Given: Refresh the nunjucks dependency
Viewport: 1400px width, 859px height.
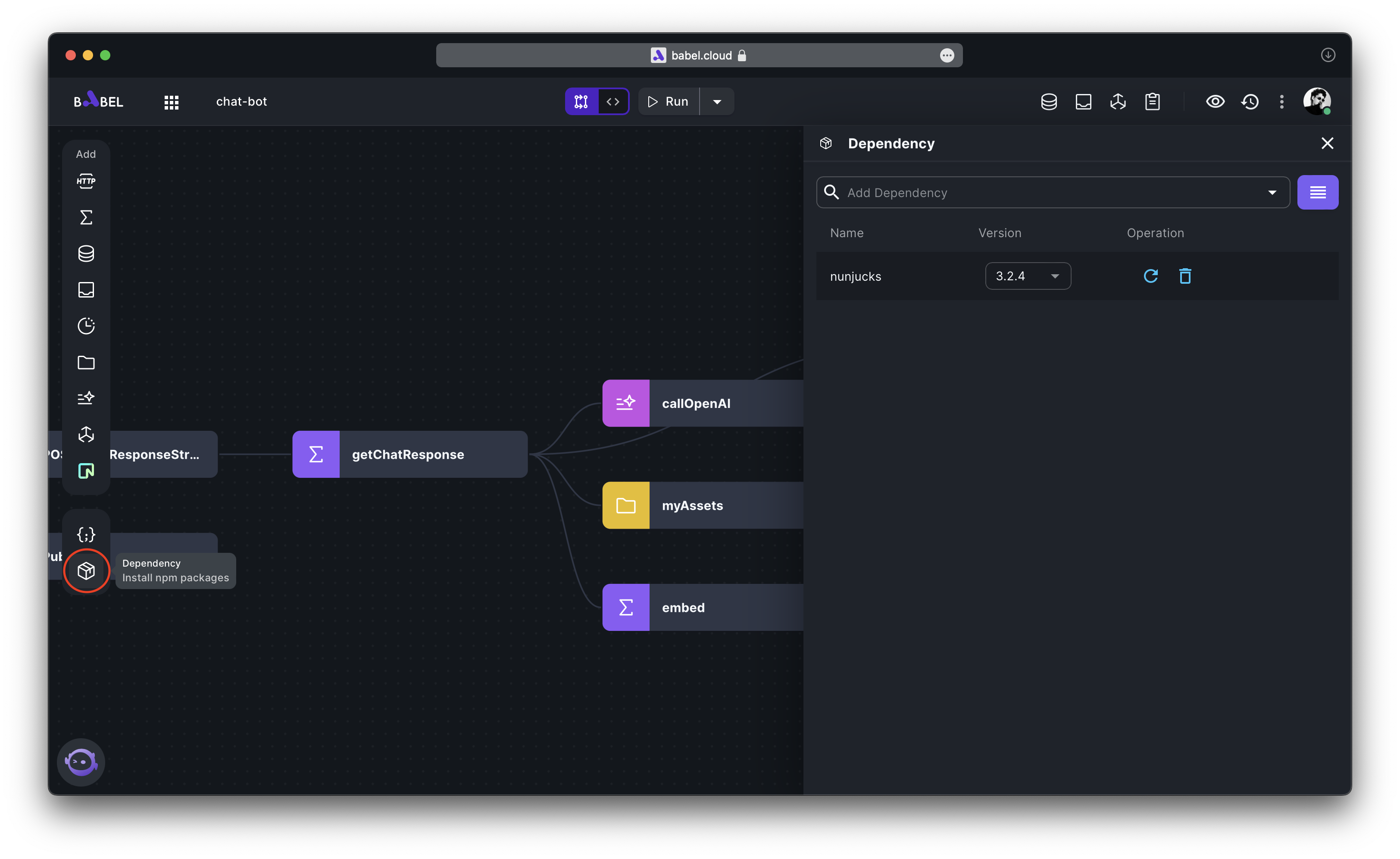Looking at the screenshot, I should coord(1150,276).
